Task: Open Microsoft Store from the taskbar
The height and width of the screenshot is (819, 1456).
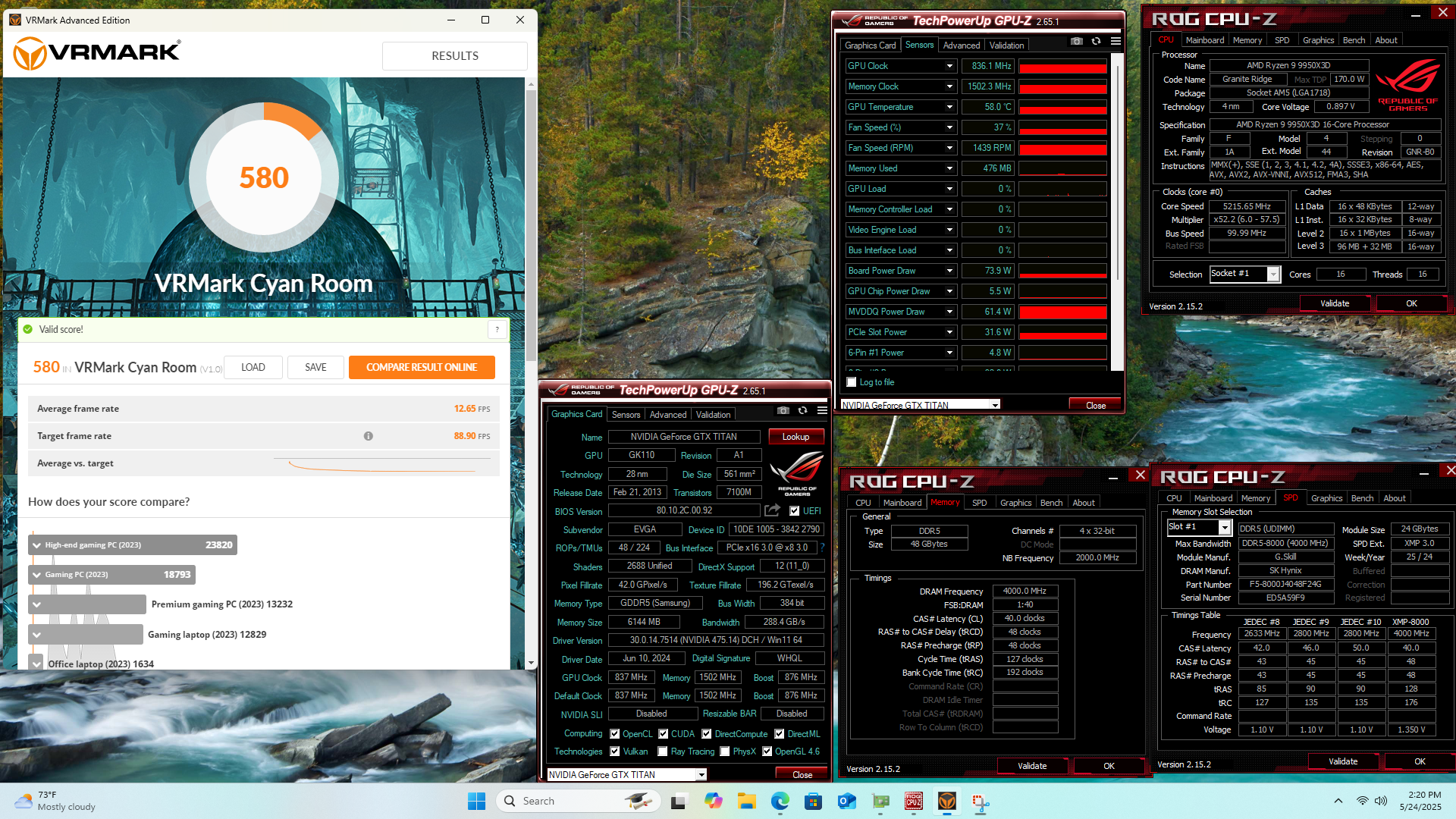Action: (x=813, y=801)
